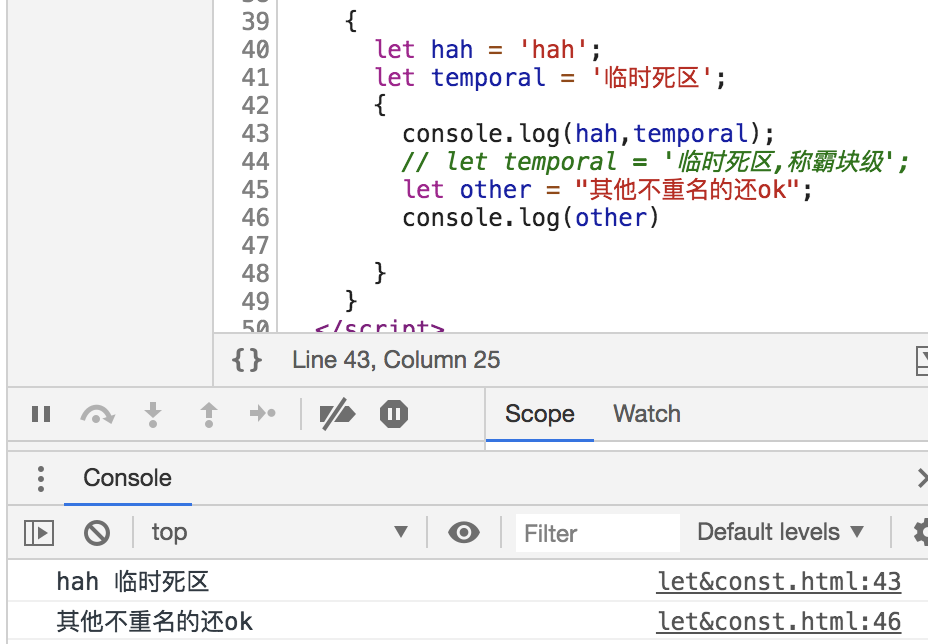Click console.log(other) on line 46
The image size is (928, 644).
pyautogui.click(x=530, y=218)
